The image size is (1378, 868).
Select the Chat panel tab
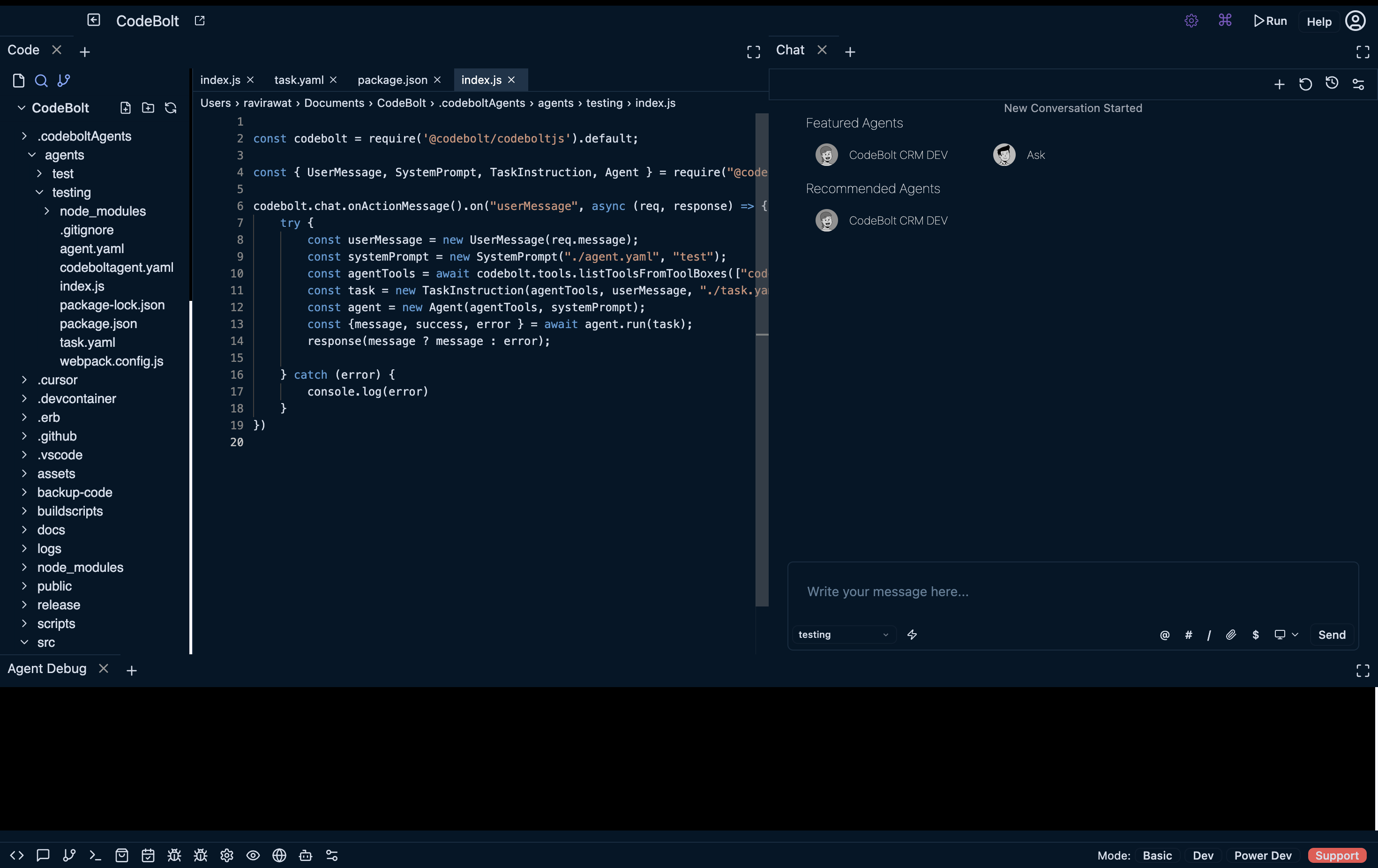[790, 50]
